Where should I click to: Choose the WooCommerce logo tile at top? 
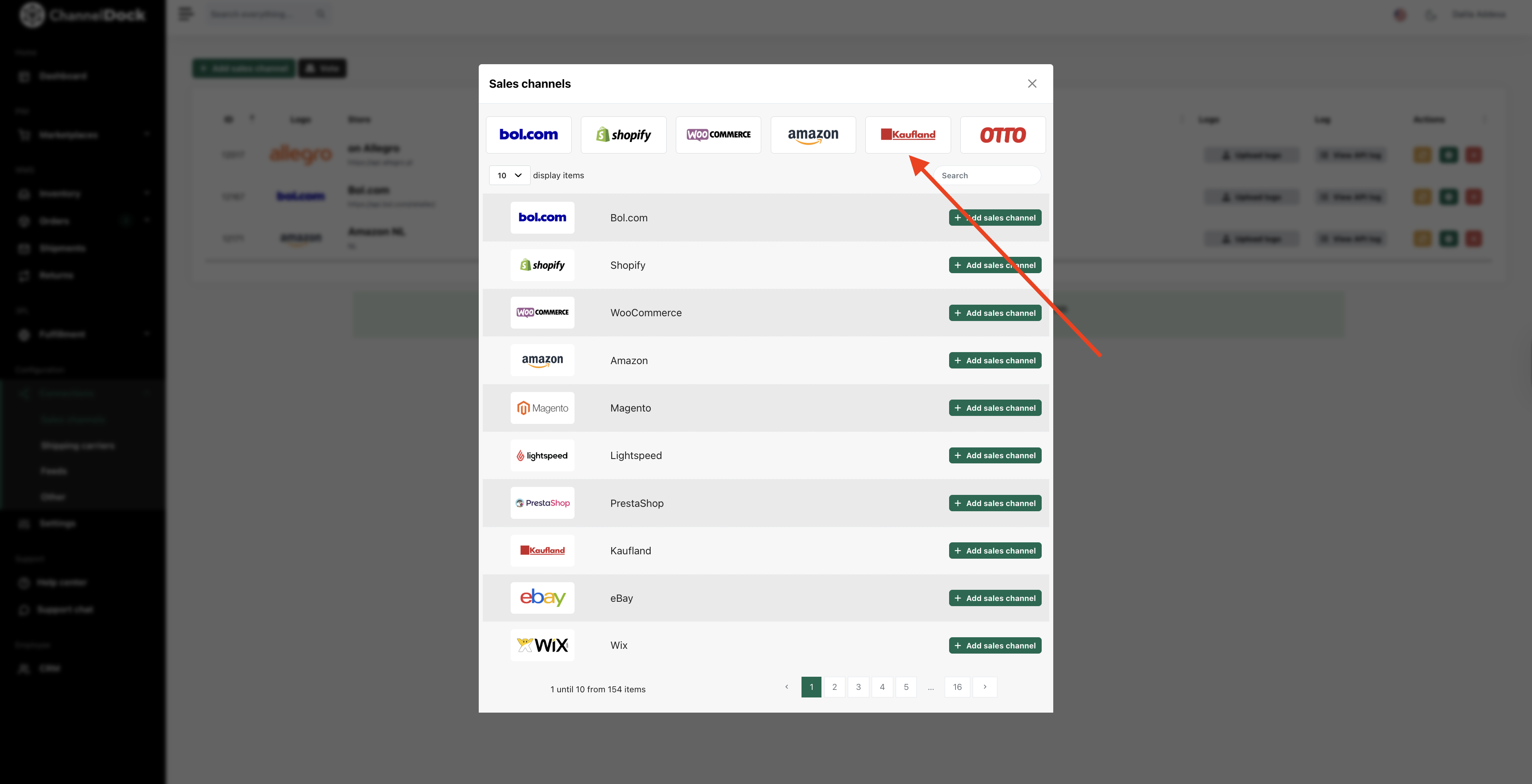[719, 135]
